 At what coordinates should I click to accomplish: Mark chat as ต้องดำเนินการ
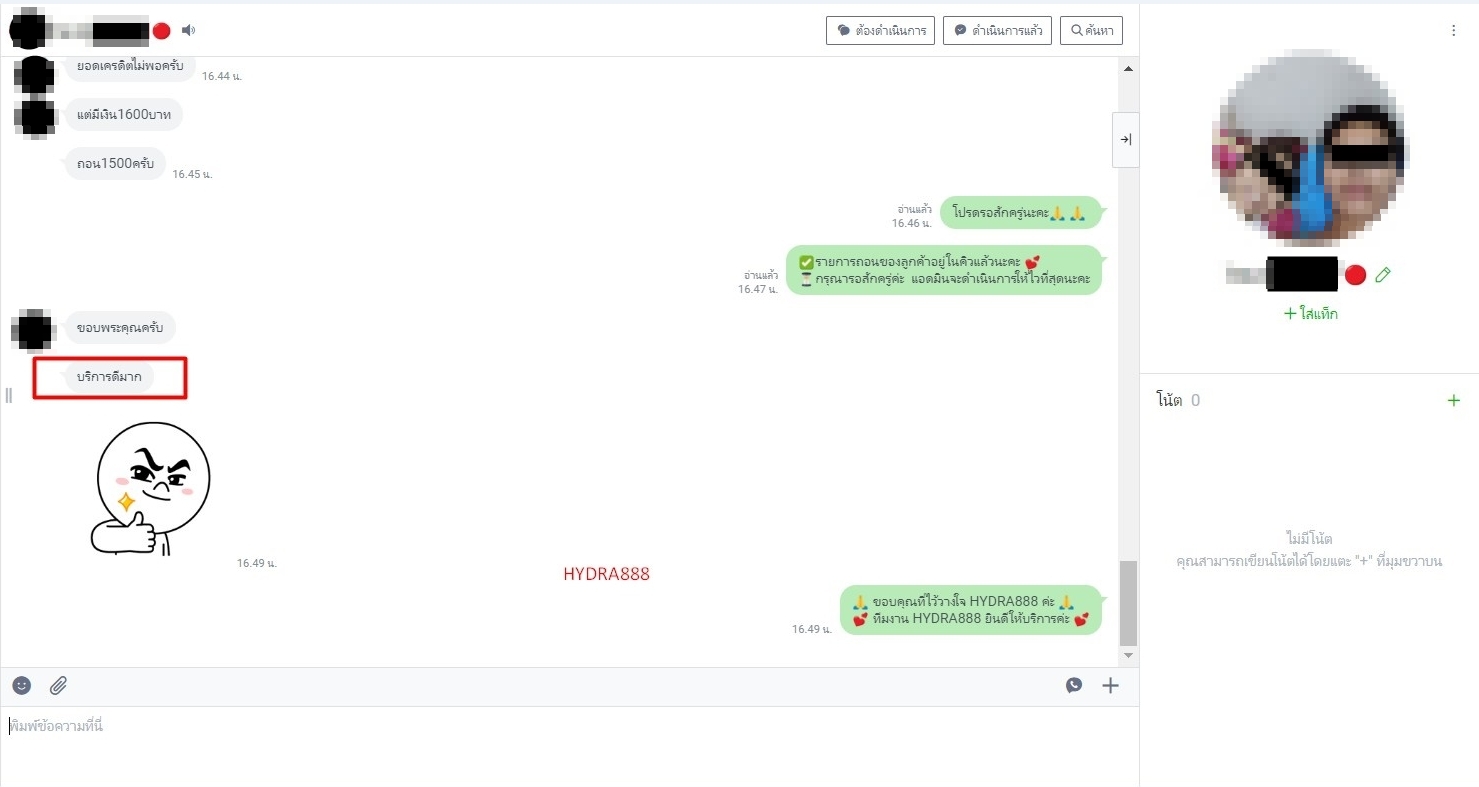pos(880,31)
